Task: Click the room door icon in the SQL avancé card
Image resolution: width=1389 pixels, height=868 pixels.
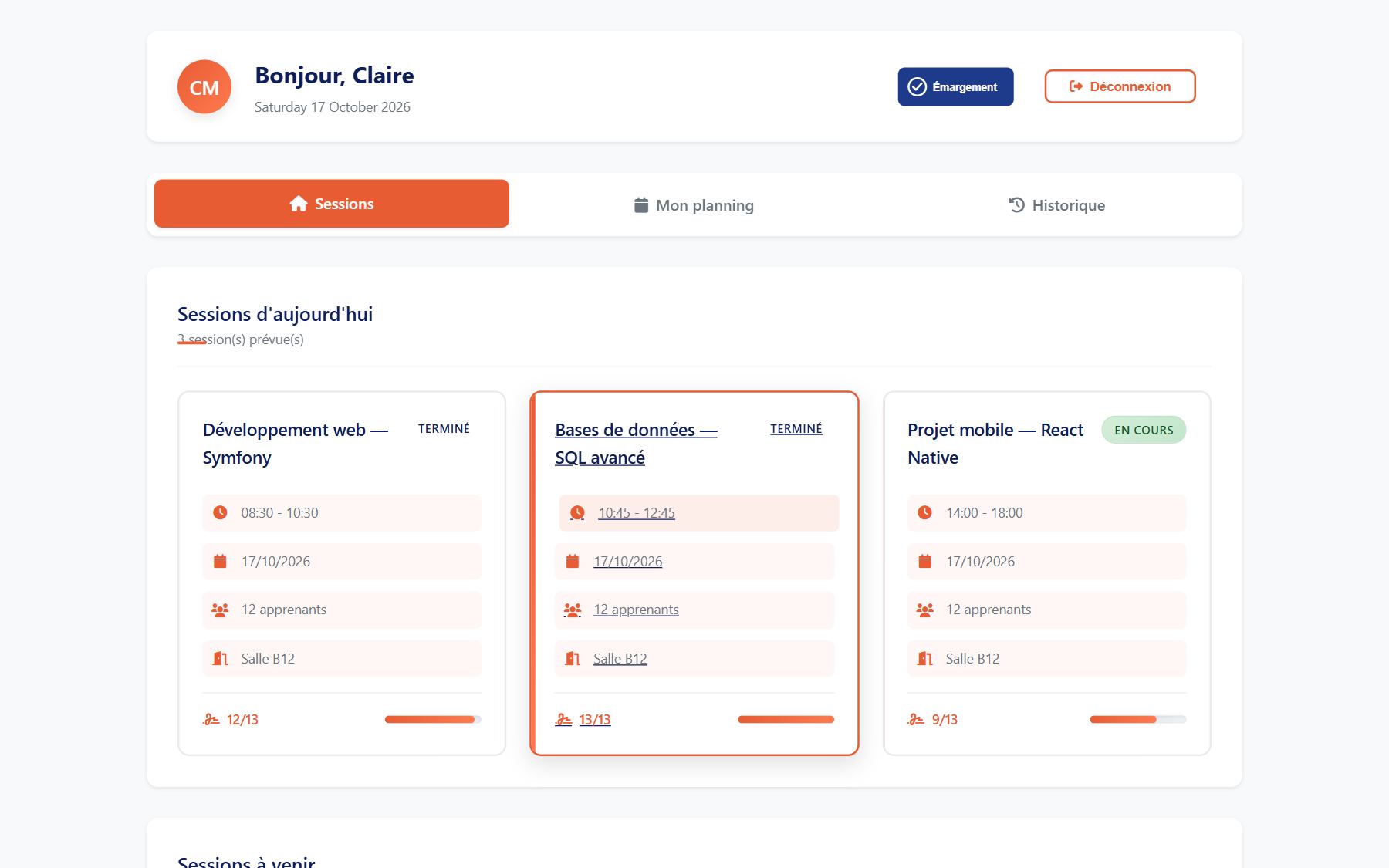Action: 573,658
